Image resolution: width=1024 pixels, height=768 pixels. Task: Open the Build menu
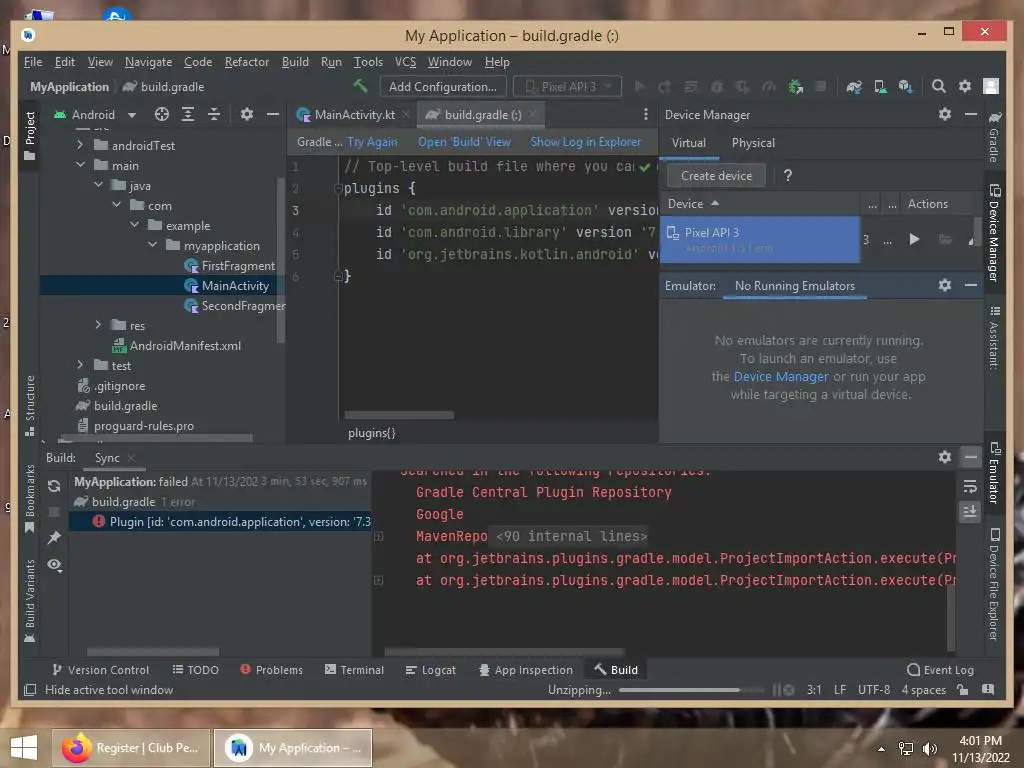tap(295, 62)
